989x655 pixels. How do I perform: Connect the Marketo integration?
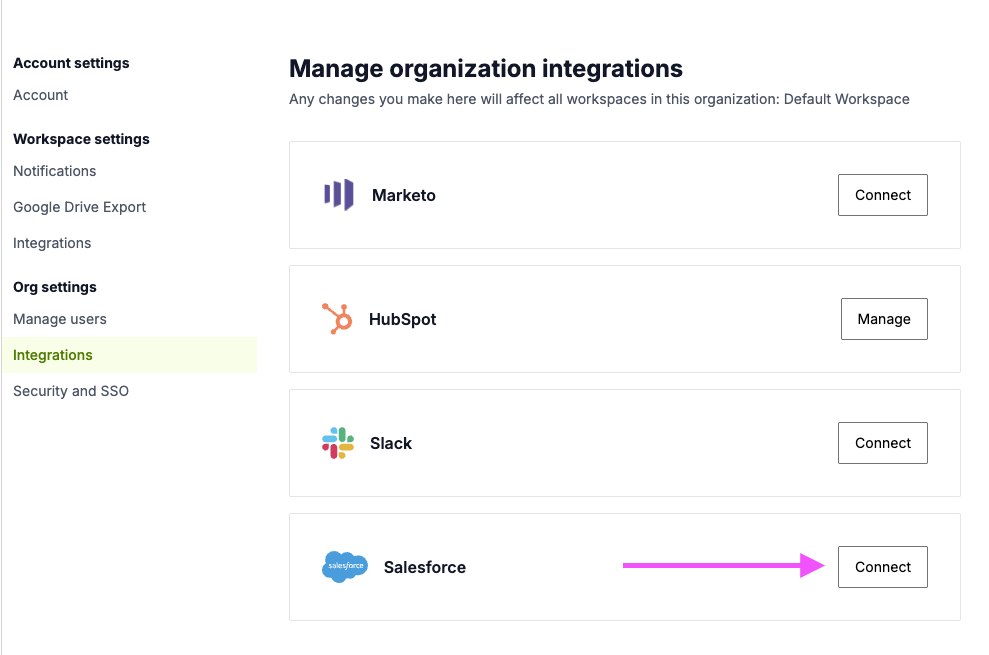882,195
